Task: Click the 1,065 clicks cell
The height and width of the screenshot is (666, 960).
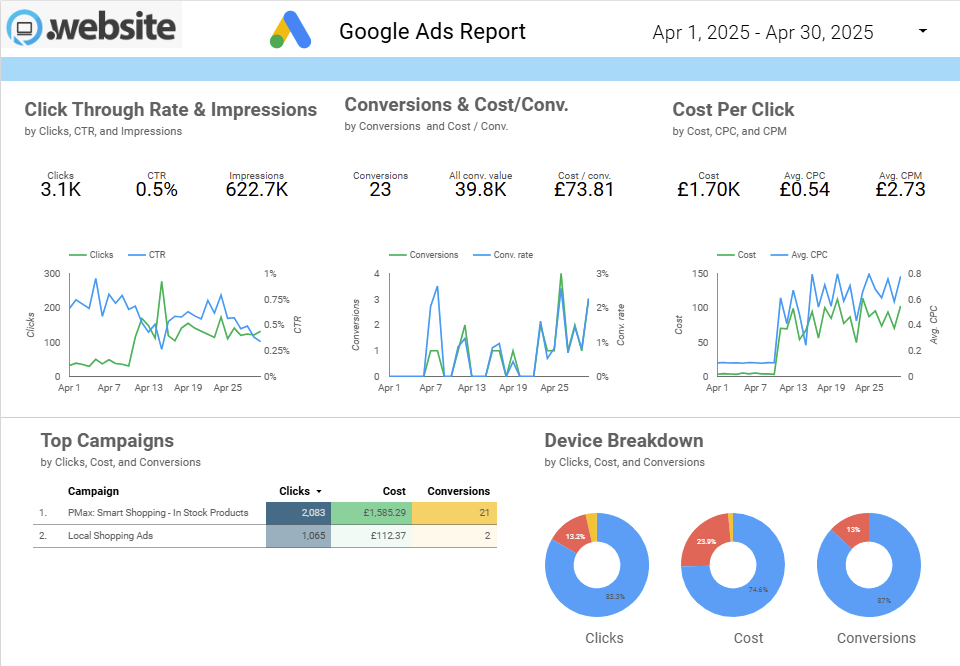Action: pos(298,536)
